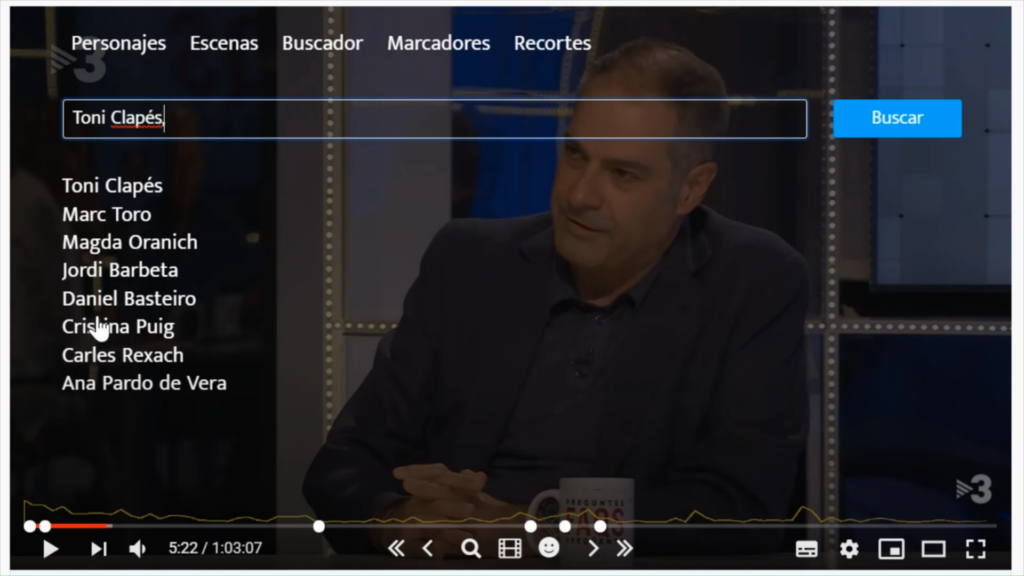Screen dimensions: 1024x576
Task: Click the Buscar button
Action: tap(897, 118)
